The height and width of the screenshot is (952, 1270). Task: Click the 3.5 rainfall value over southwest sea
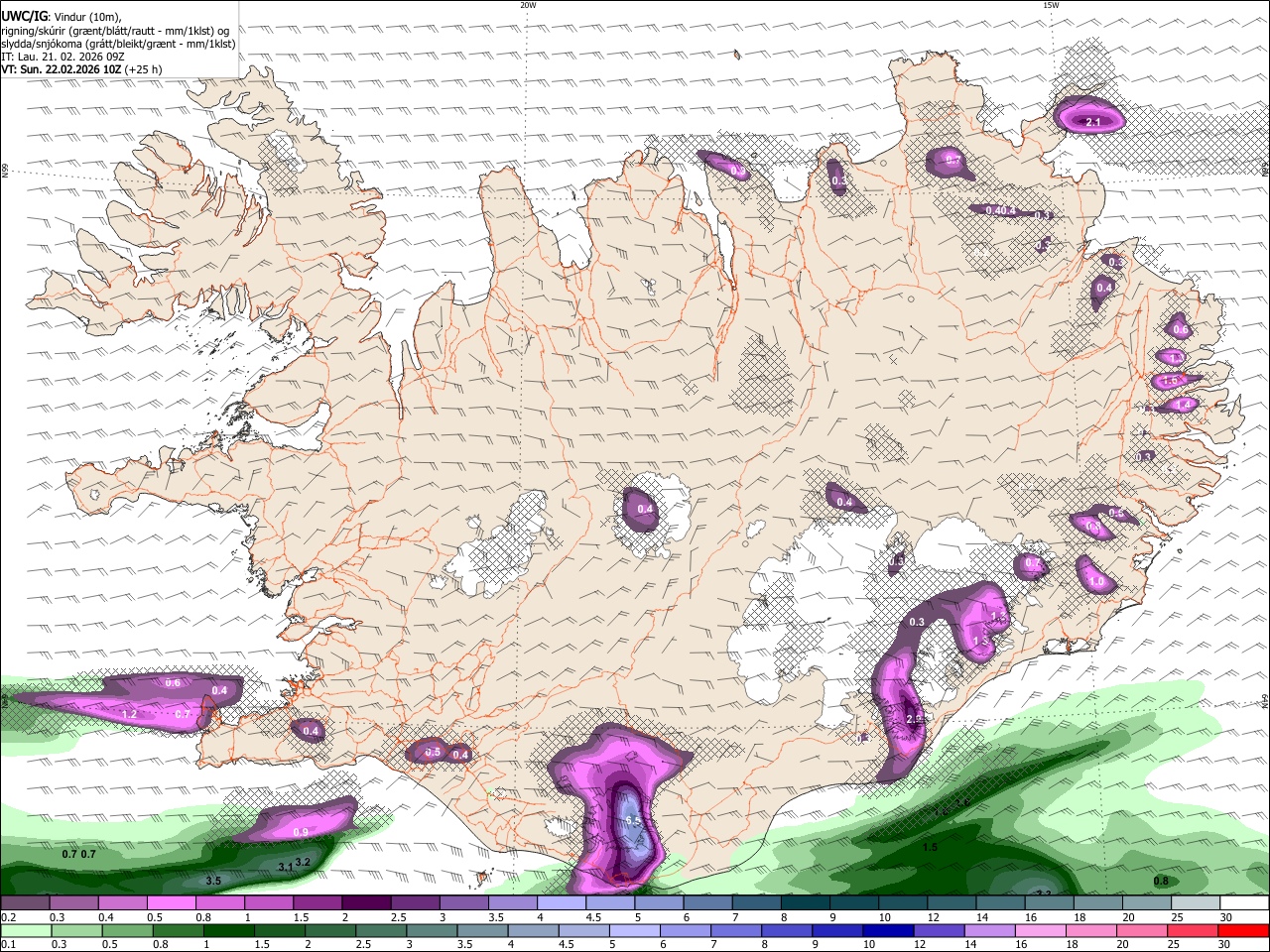213,881
